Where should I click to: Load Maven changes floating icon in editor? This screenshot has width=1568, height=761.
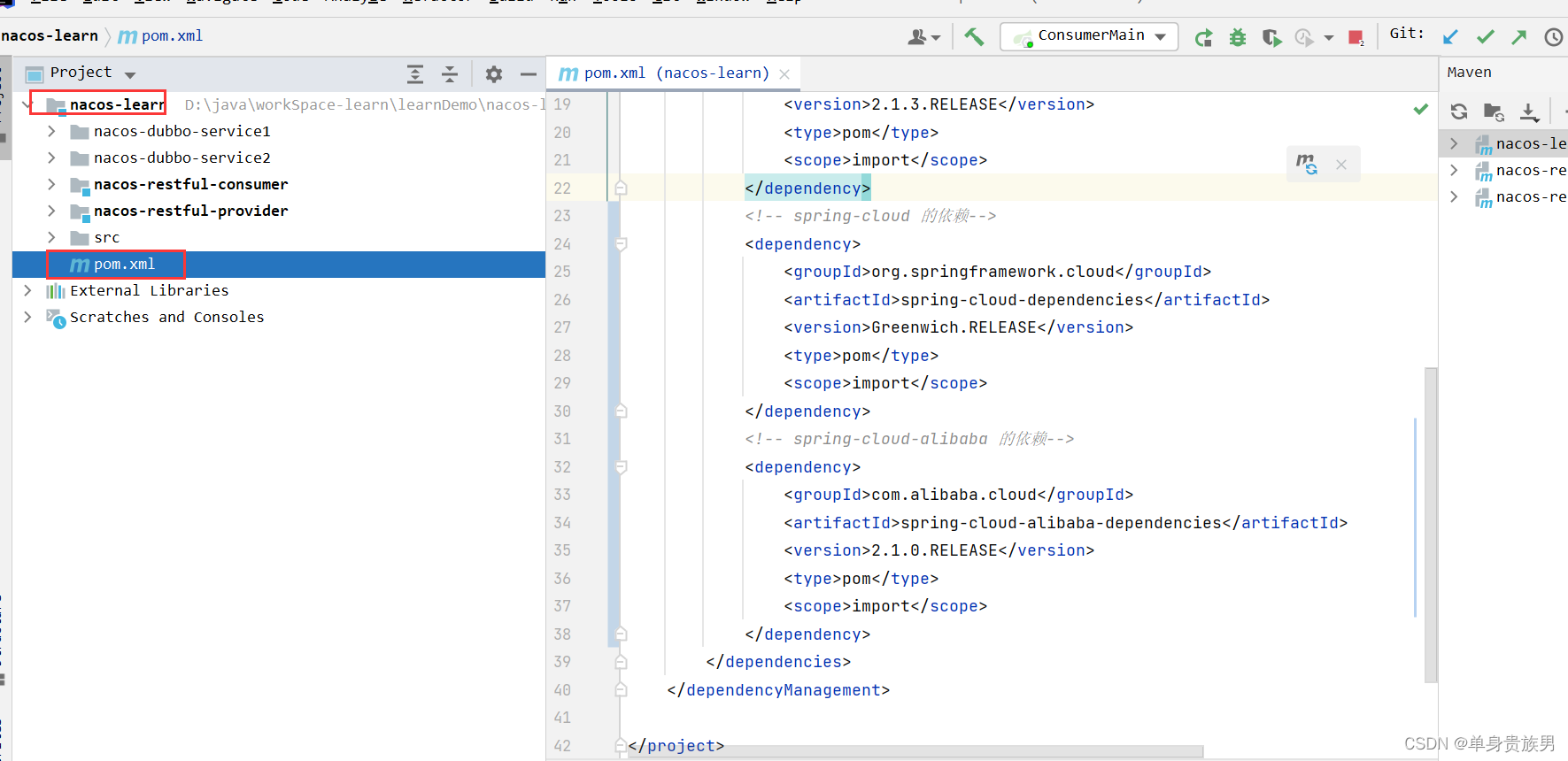(x=1307, y=164)
